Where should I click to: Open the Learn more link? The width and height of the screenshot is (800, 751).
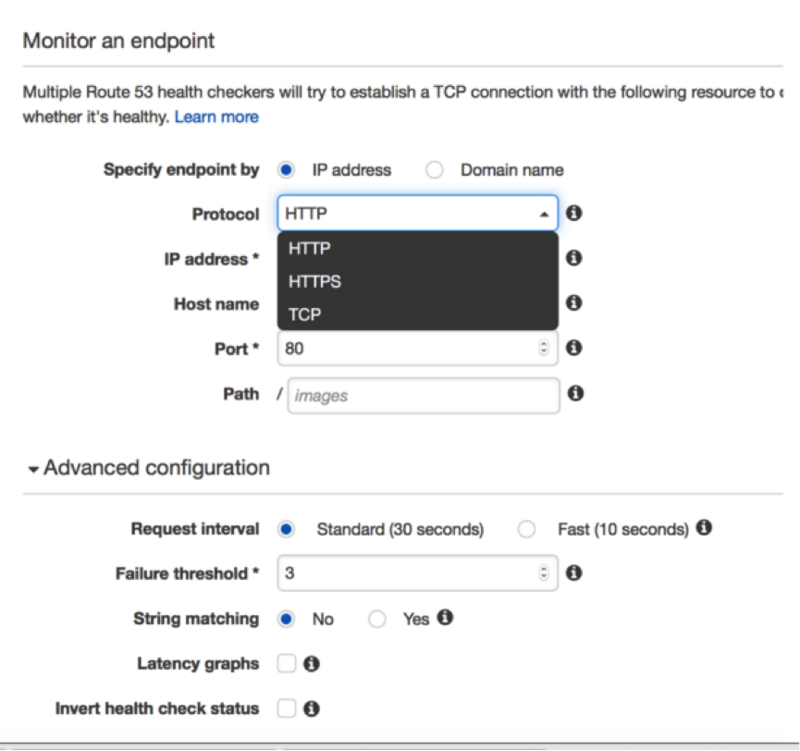(216, 117)
